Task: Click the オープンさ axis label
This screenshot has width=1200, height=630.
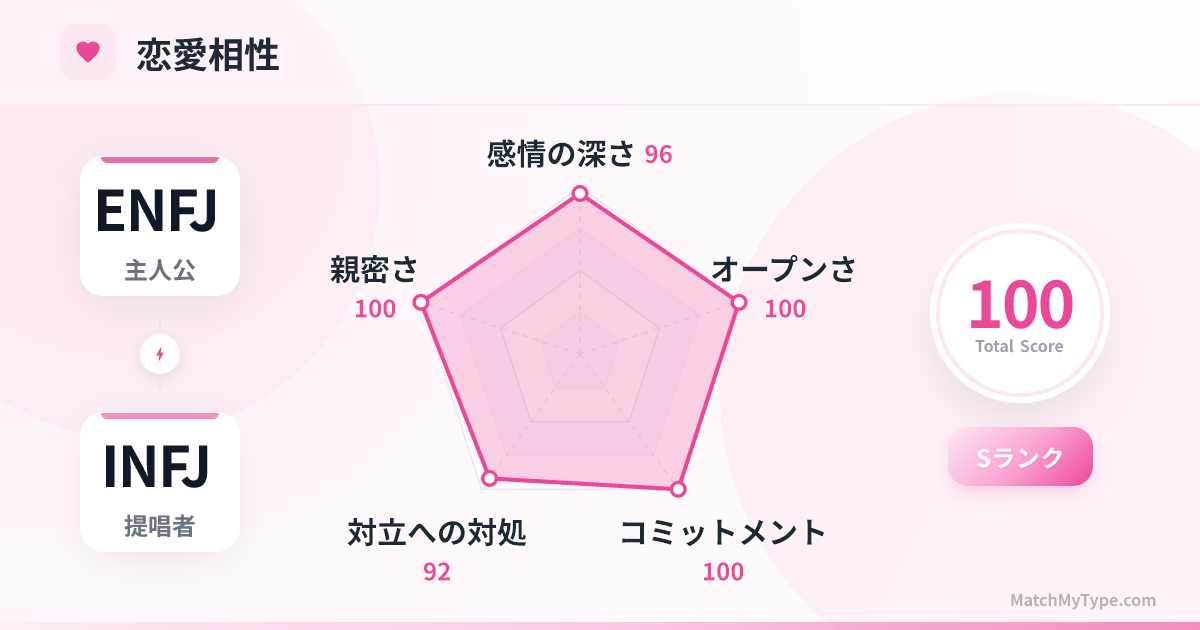Action: (x=784, y=270)
